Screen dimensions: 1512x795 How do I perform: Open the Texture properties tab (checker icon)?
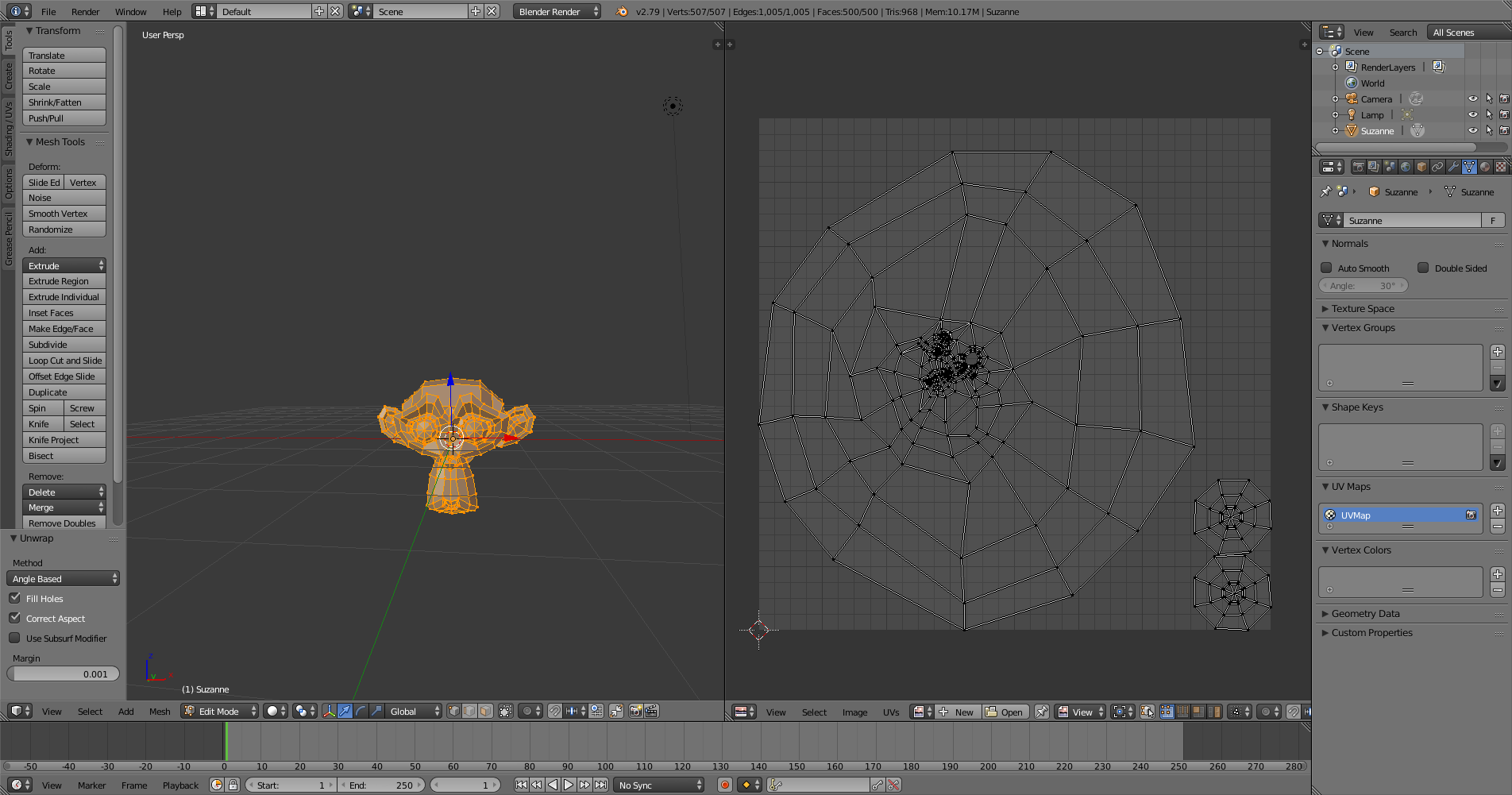pos(1501,167)
